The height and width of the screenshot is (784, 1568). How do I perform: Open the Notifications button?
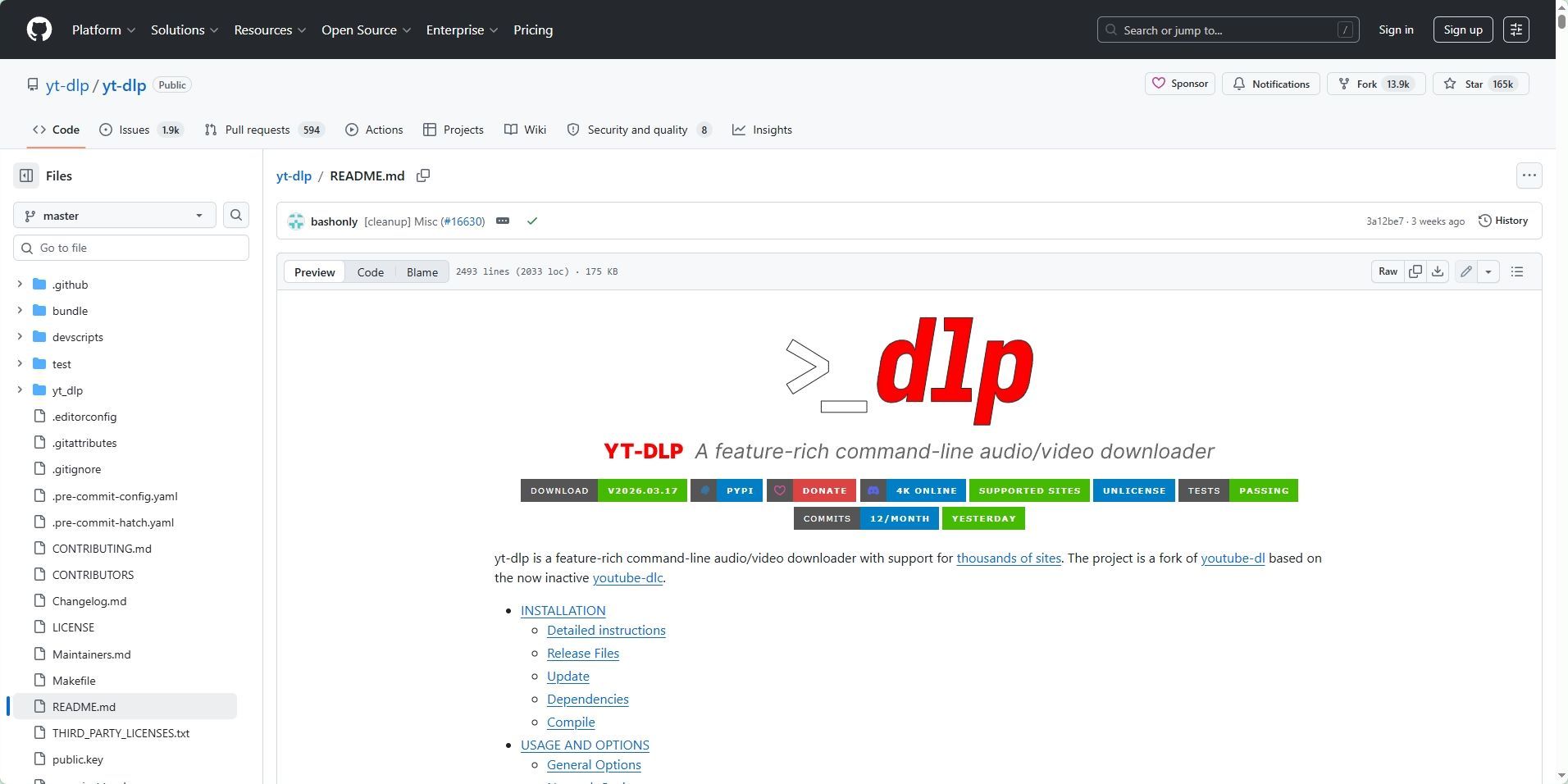click(x=1271, y=84)
